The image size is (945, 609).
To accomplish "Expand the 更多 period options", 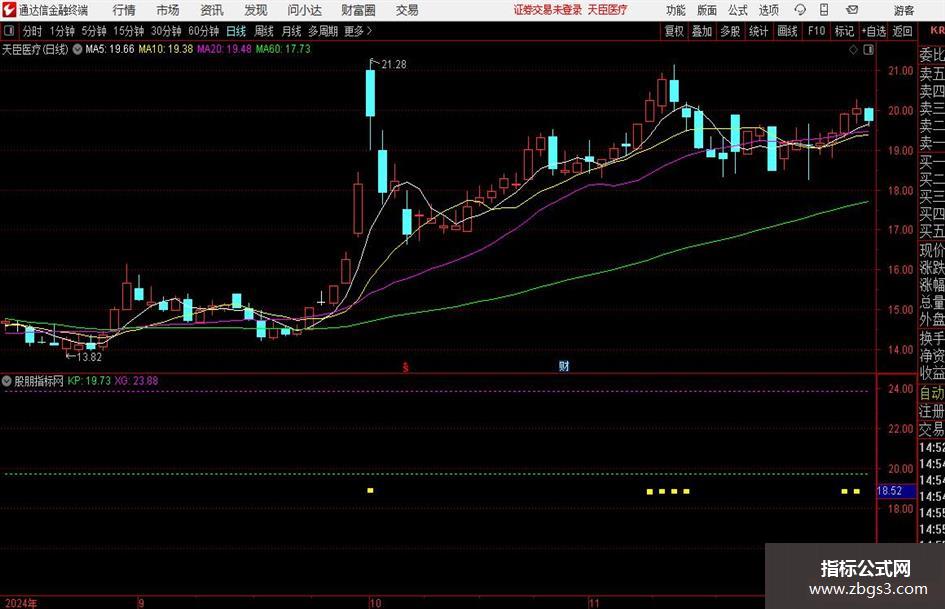I will 358,31.
